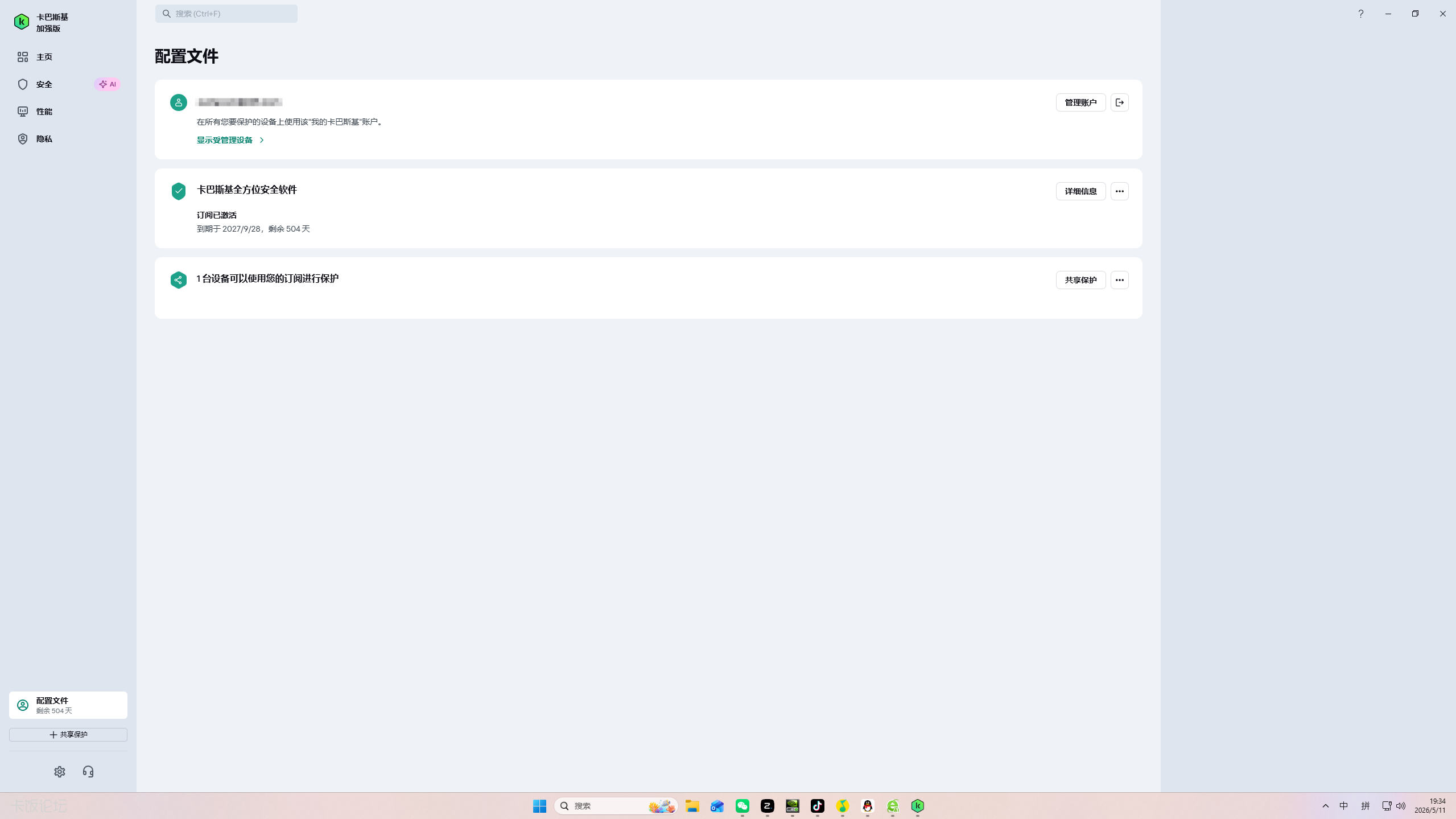Open the 主页 home page
This screenshot has width=1456, height=819.
pyautogui.click(x=68, y=57)
